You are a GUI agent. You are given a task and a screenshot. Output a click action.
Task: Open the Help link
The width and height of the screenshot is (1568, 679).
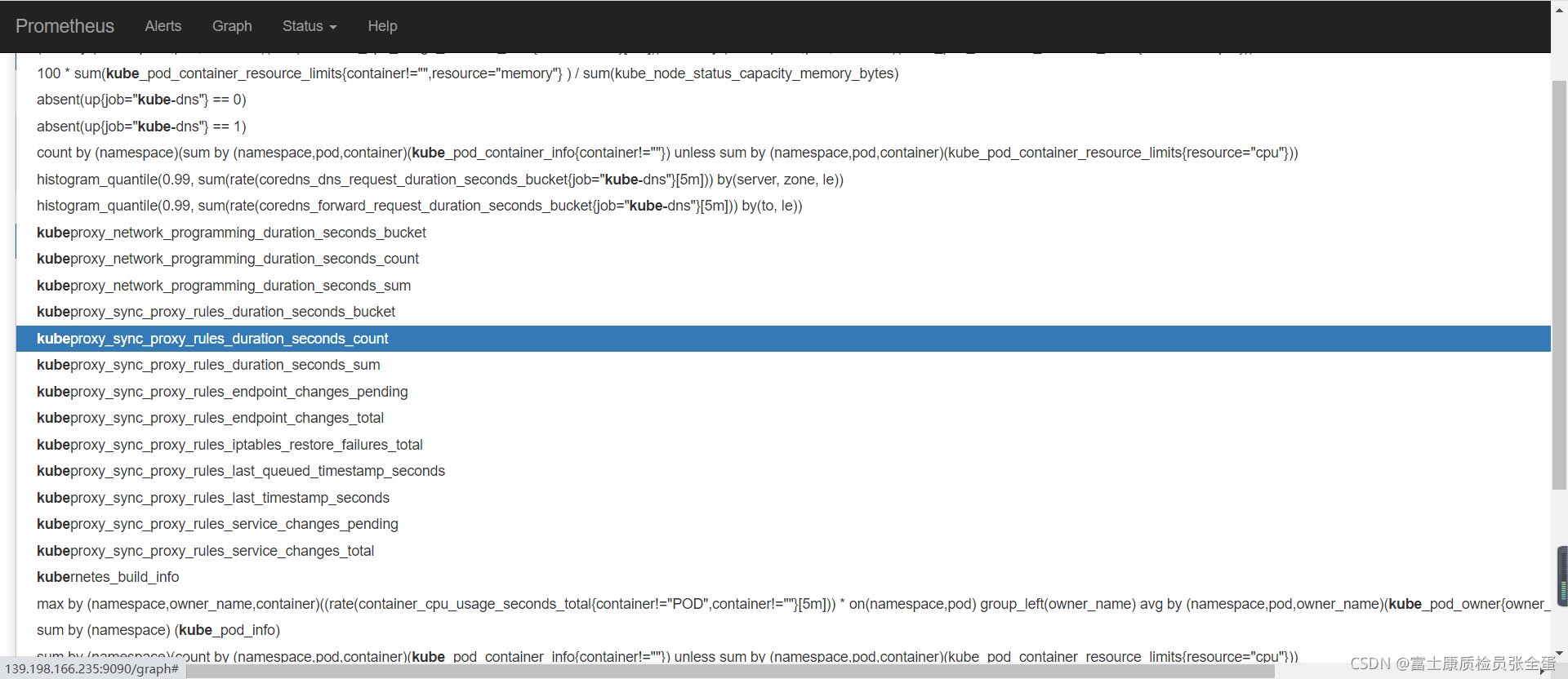[382, 26]
